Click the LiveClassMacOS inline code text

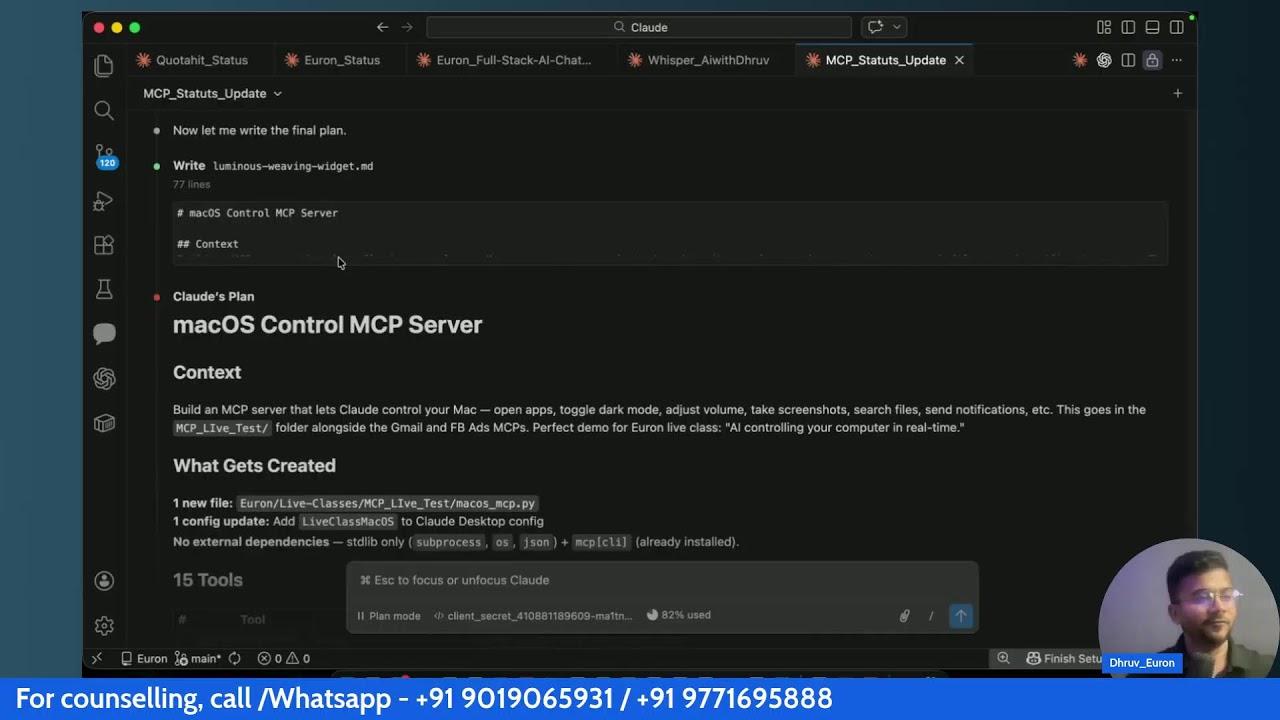tap(348, 521)
